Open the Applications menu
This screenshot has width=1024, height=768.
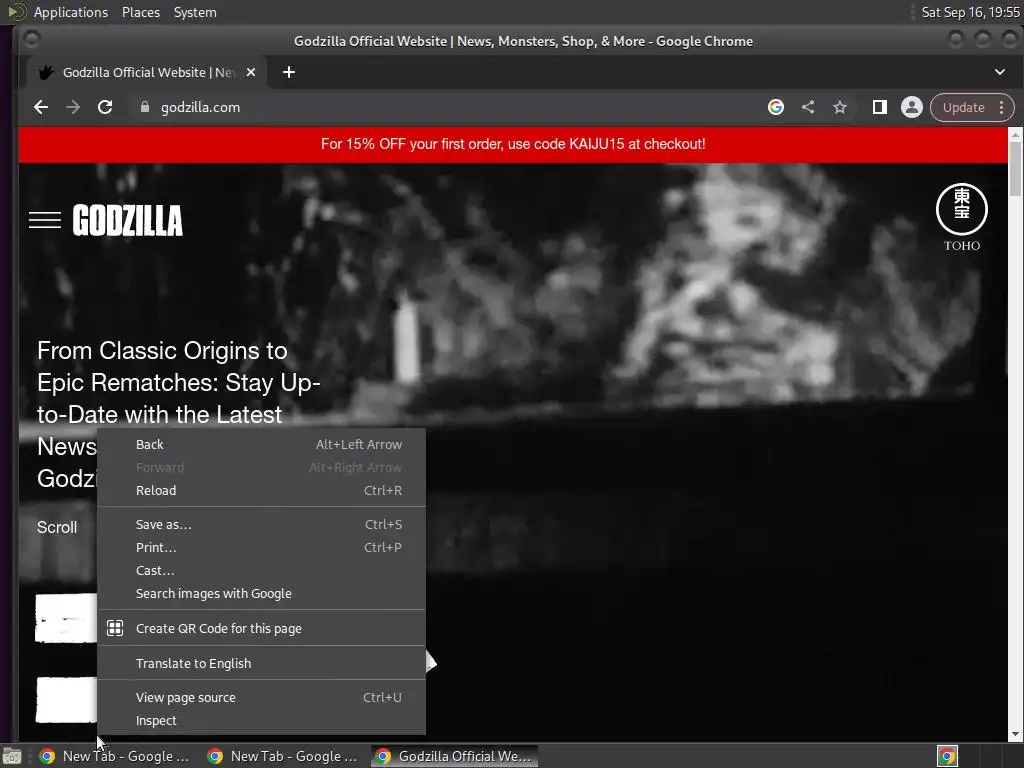tap(71, 12)
